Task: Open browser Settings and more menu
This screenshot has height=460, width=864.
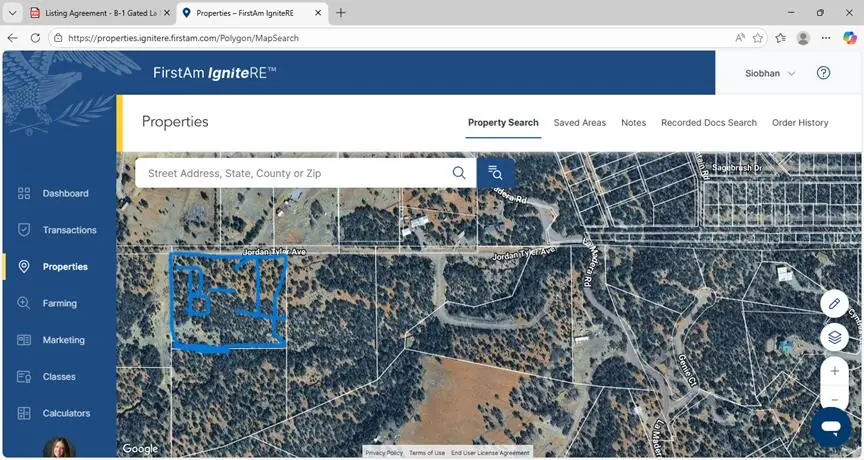Action: pos(826,38)
